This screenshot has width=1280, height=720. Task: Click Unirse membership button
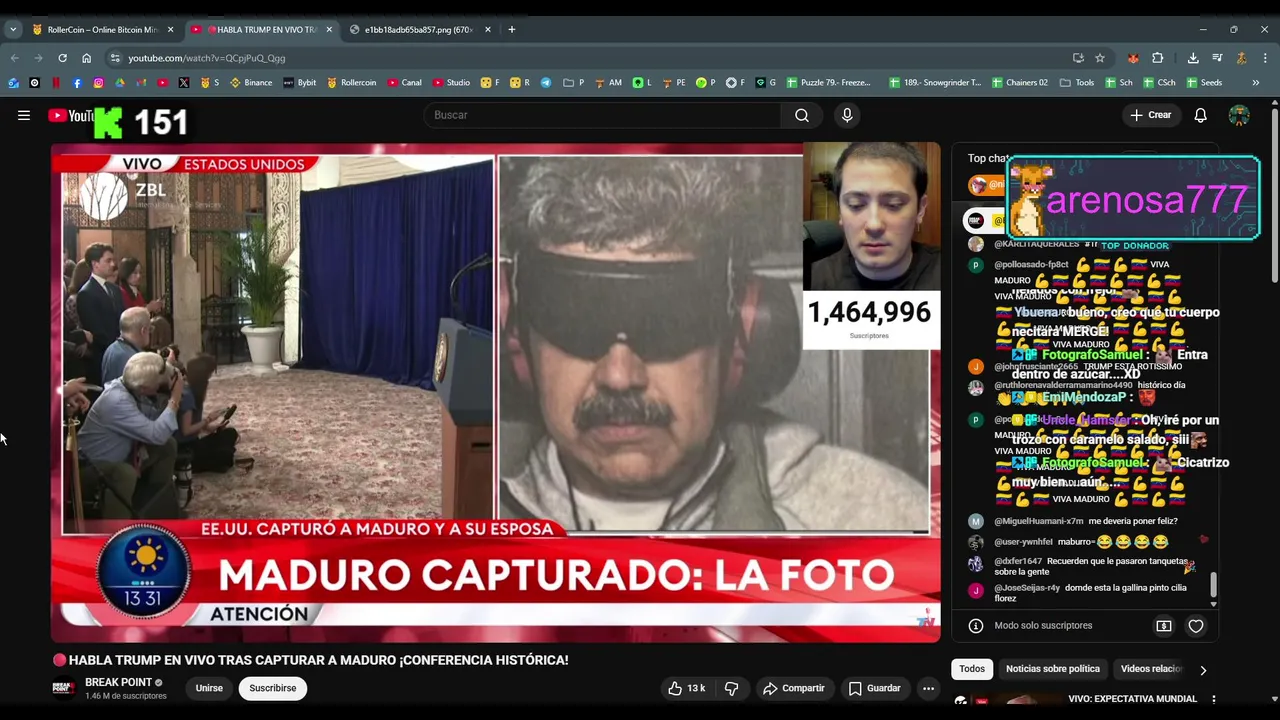click(x=209, y=688)
